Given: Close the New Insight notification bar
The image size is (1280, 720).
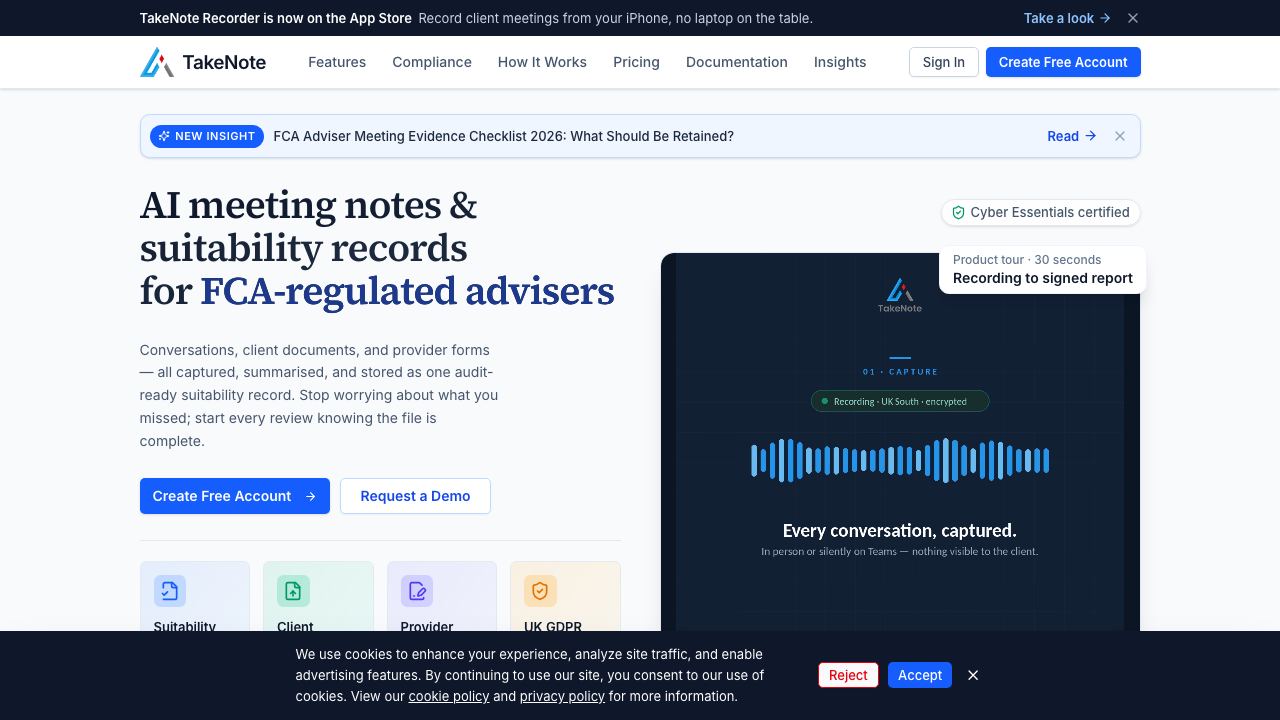Looking at the screenshot, I should [1120, 136].
